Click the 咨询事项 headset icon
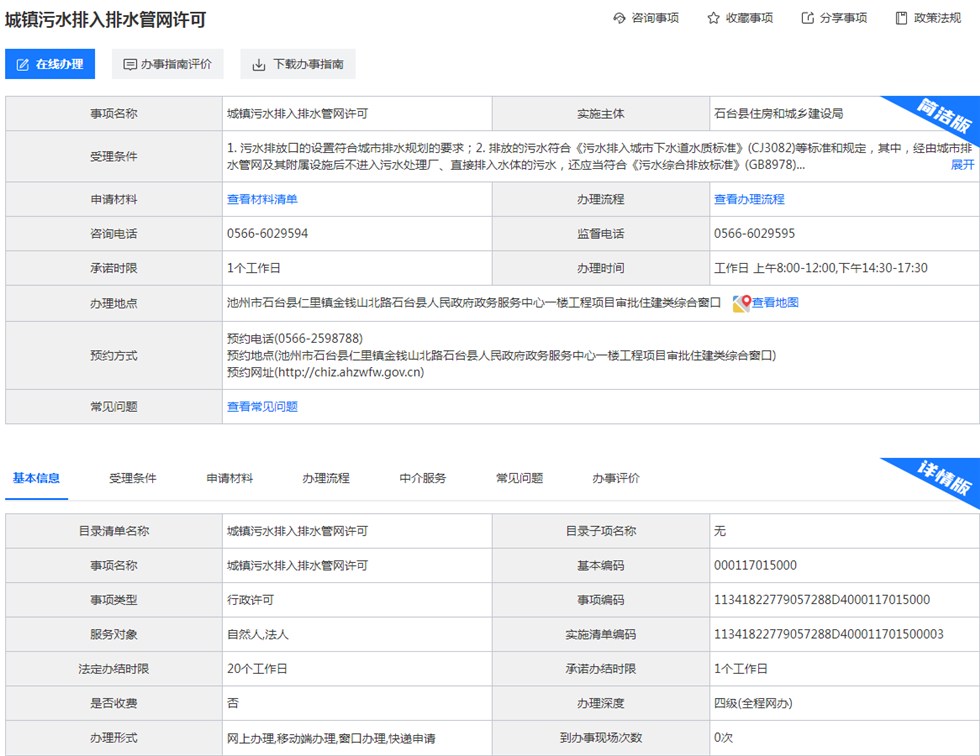Image resolution: width=980 pixels, height=756 pixels. 619,18
